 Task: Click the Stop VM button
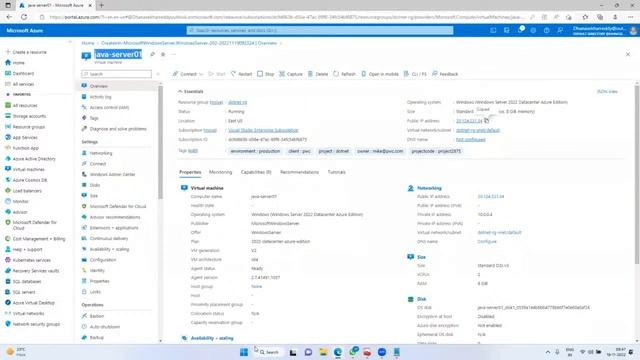(265, 74)
